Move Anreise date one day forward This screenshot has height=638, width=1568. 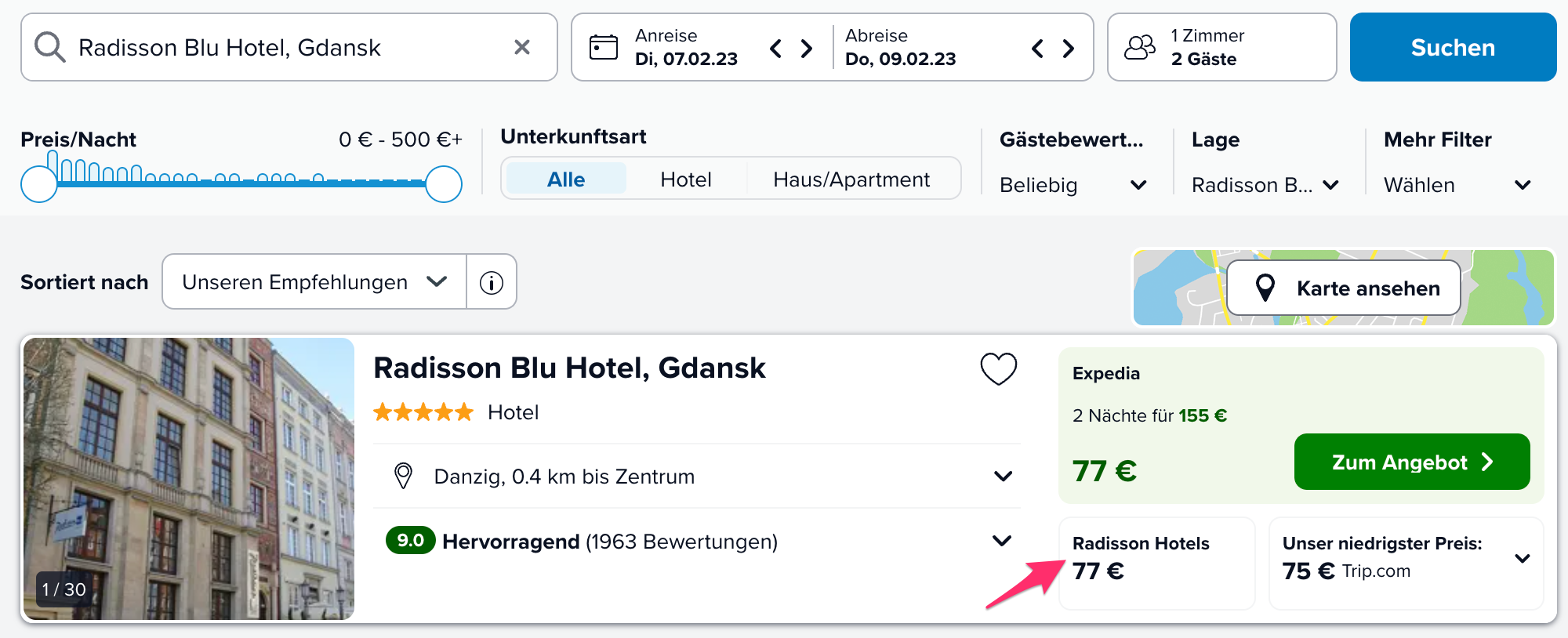[x=807, y=49]
